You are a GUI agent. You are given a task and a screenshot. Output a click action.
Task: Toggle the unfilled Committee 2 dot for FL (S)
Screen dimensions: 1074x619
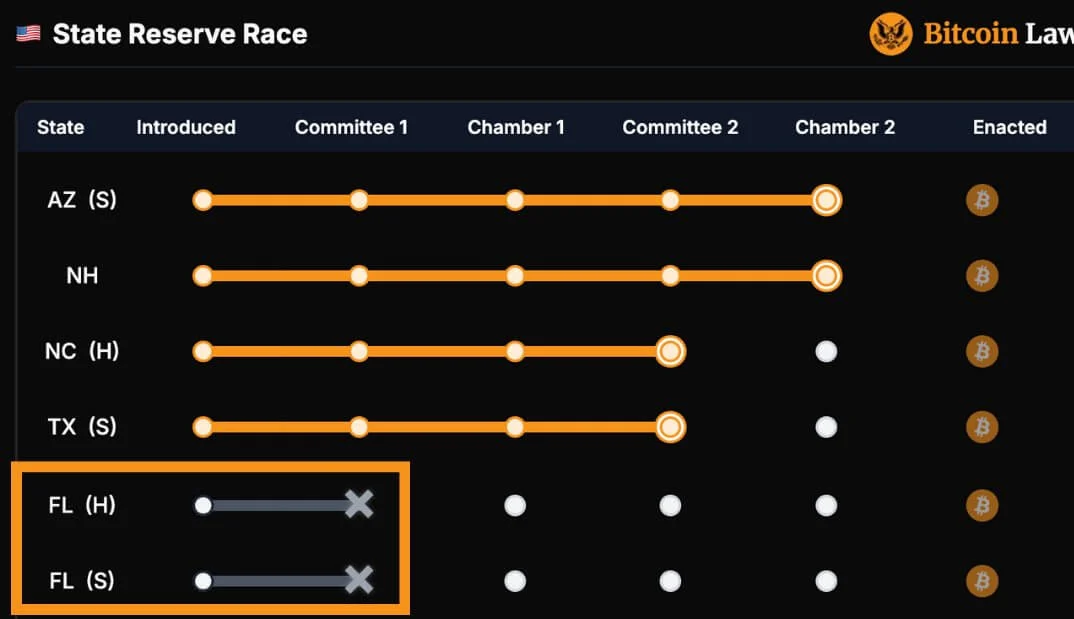(x=670, y=580)
